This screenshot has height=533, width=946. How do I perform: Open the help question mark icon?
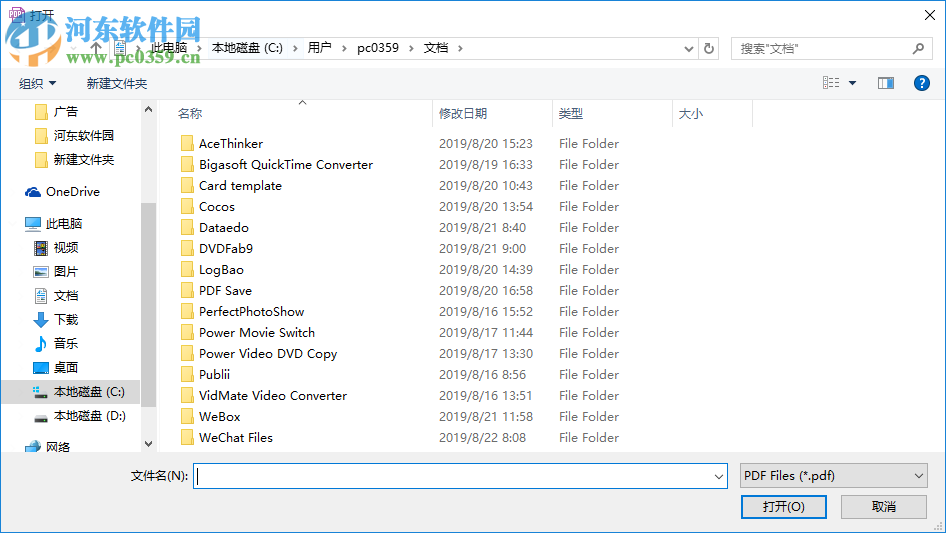pyautogui.click(x=921, y=83)
